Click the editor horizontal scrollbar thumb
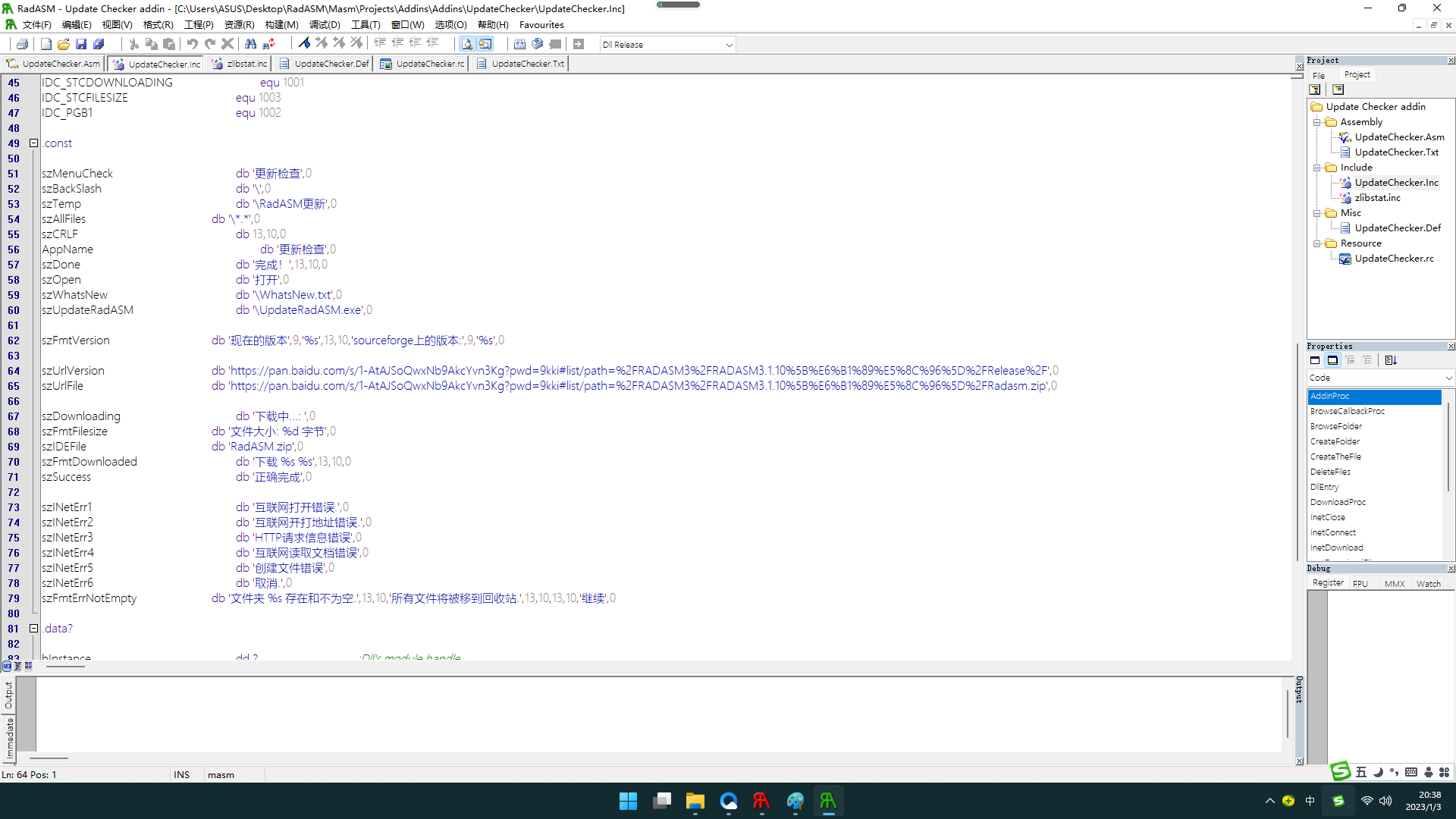 [x=65, y=666]
